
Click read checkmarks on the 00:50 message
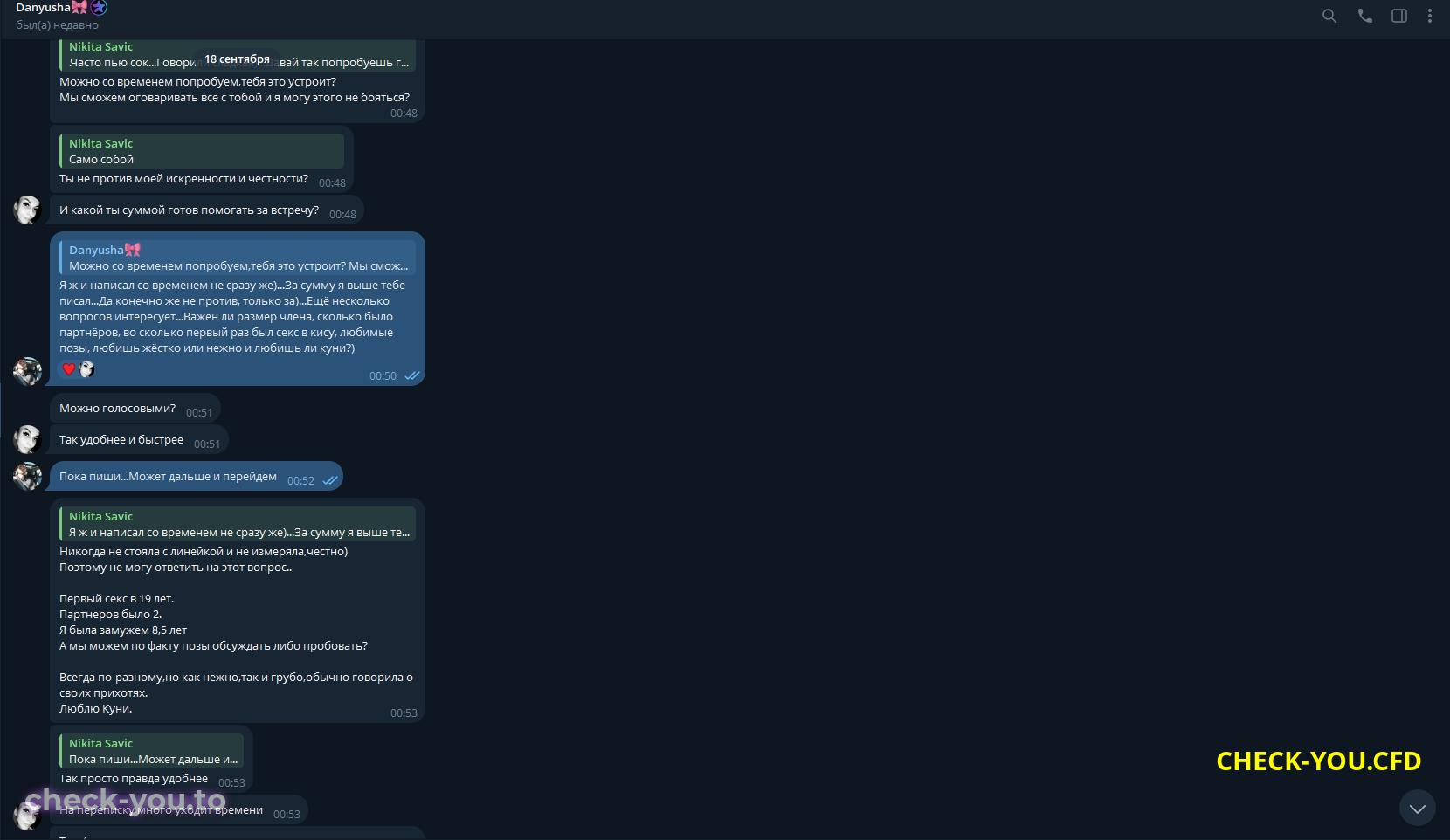(412, 375)
